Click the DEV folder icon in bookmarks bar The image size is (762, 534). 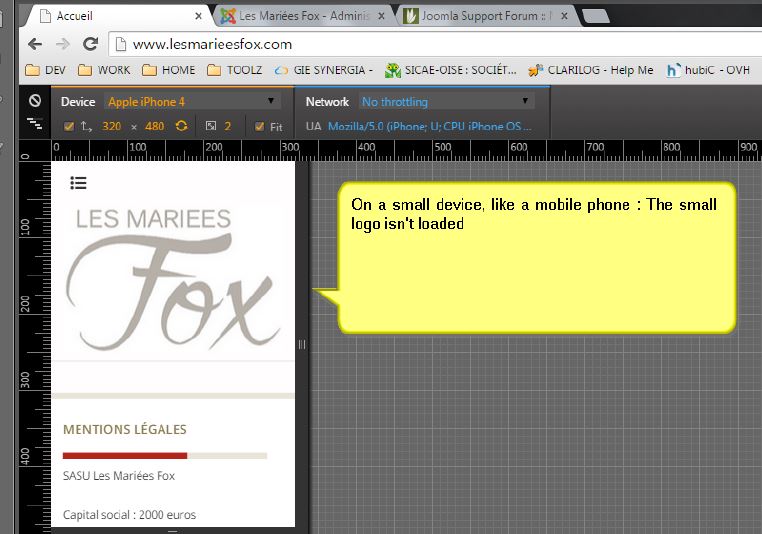click(32, 70)
